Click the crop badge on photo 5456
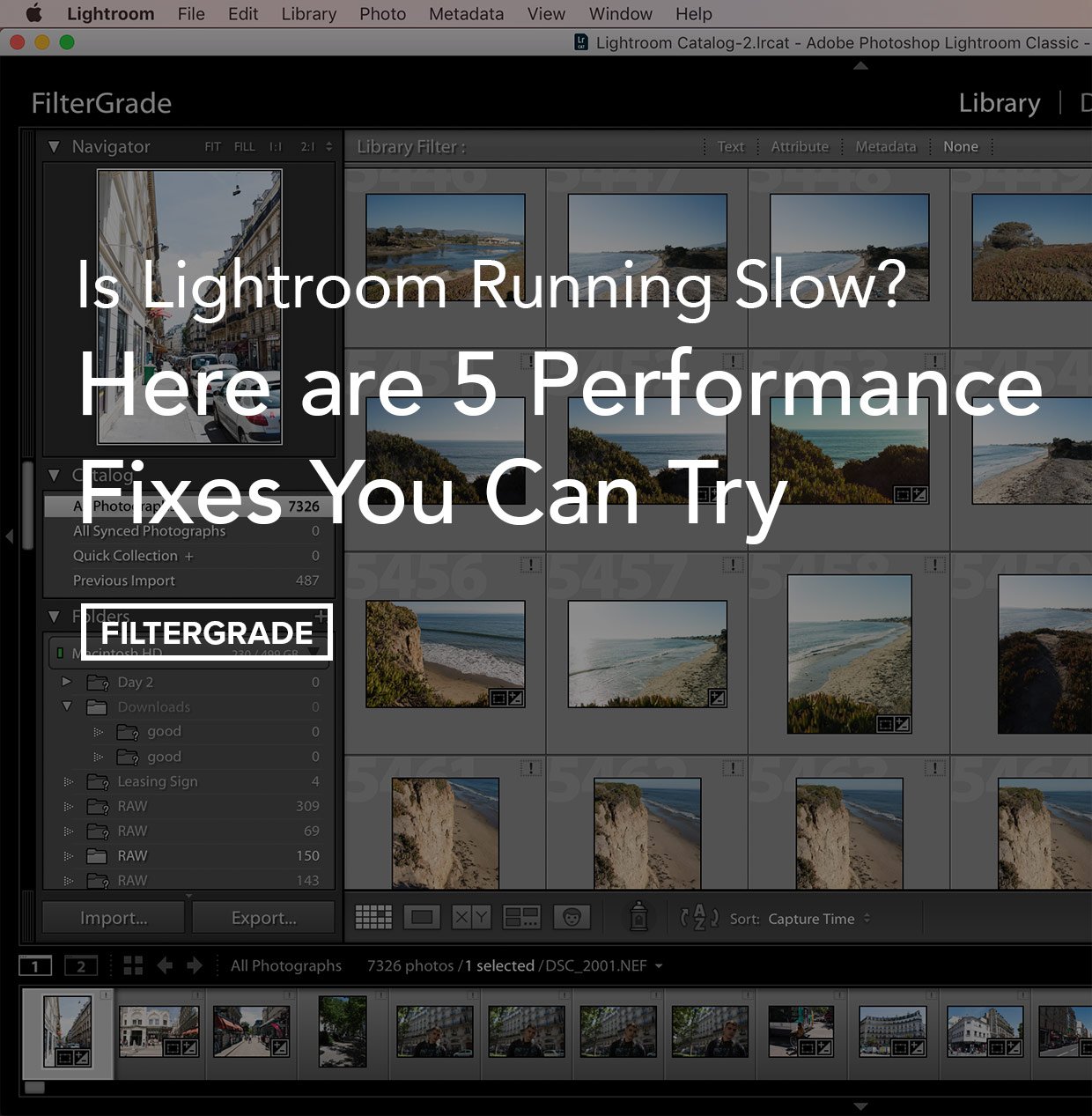This screenshot has height=1116, width=1092. click(498, 698)
